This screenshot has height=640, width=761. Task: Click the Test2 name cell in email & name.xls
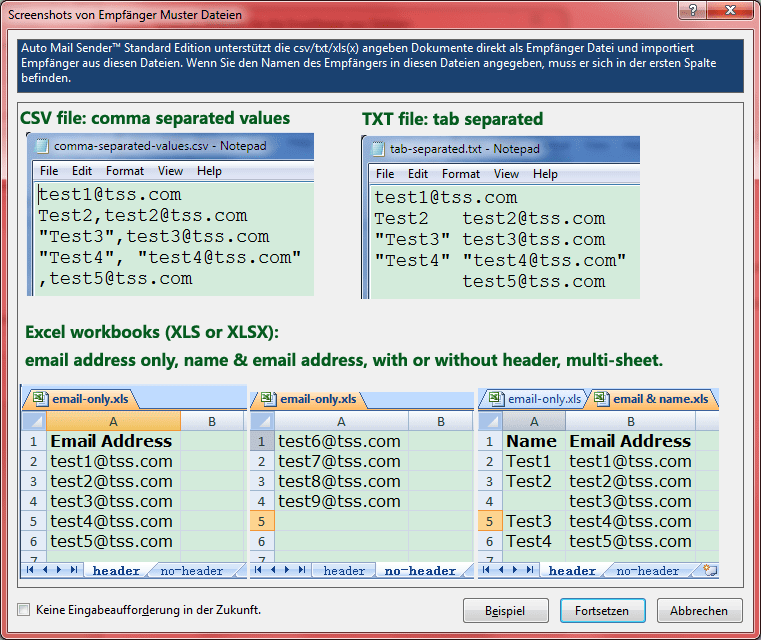[534, 481]
